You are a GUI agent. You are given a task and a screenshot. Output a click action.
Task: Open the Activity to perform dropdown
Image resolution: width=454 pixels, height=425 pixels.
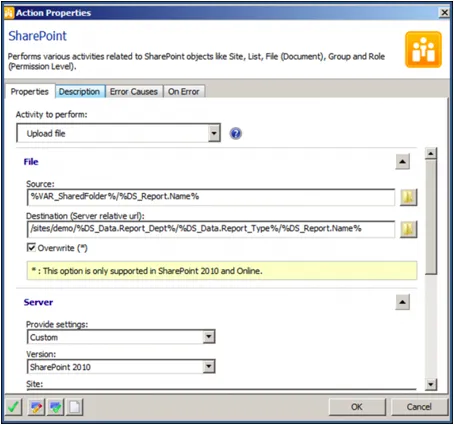214,133
